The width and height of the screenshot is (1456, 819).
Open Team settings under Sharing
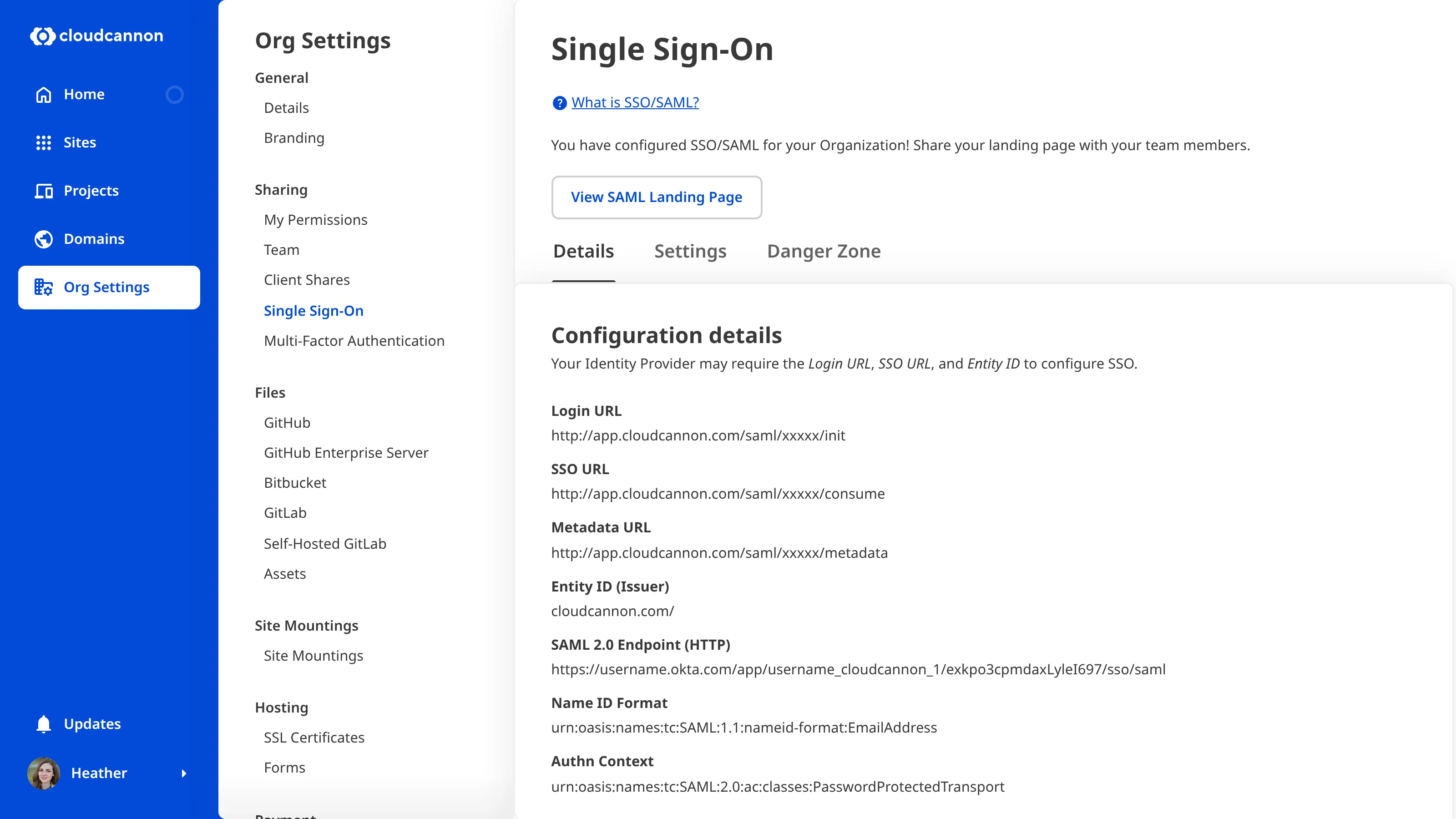click(x=282, y=249)
